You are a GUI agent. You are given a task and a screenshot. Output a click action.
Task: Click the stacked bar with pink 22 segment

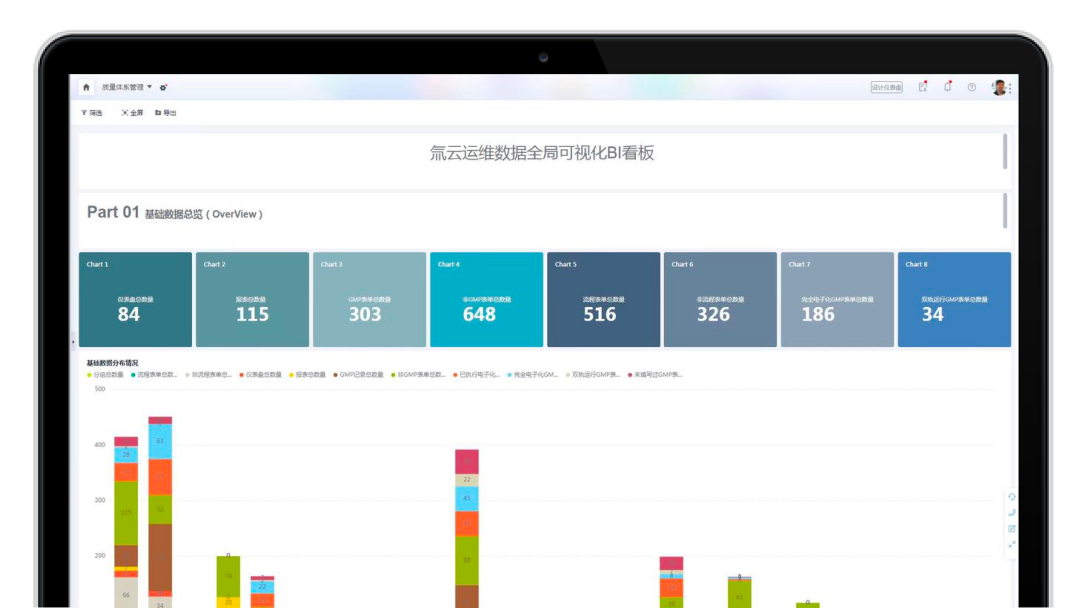(467, 529)
